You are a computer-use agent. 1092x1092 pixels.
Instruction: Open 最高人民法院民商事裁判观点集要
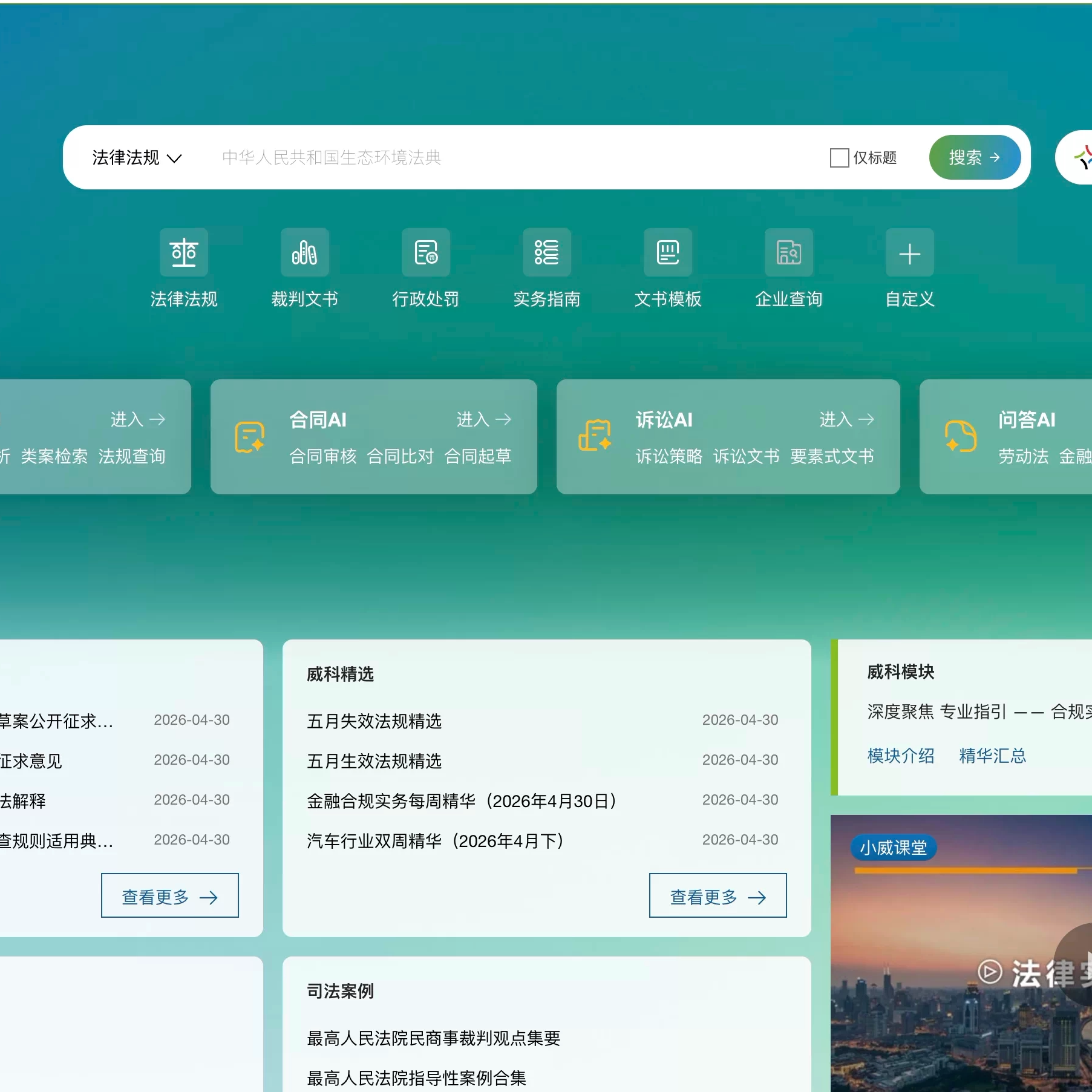pos(434,1038)
